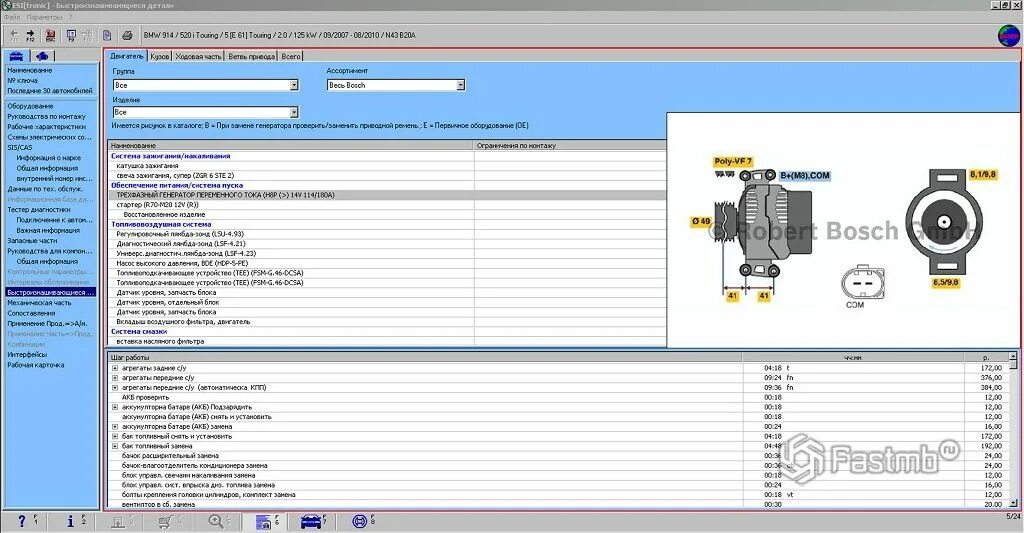1024x533 pixels.
Task: Click the forward arrow F12 toolbar icon
Action: (x=30, y=35)
